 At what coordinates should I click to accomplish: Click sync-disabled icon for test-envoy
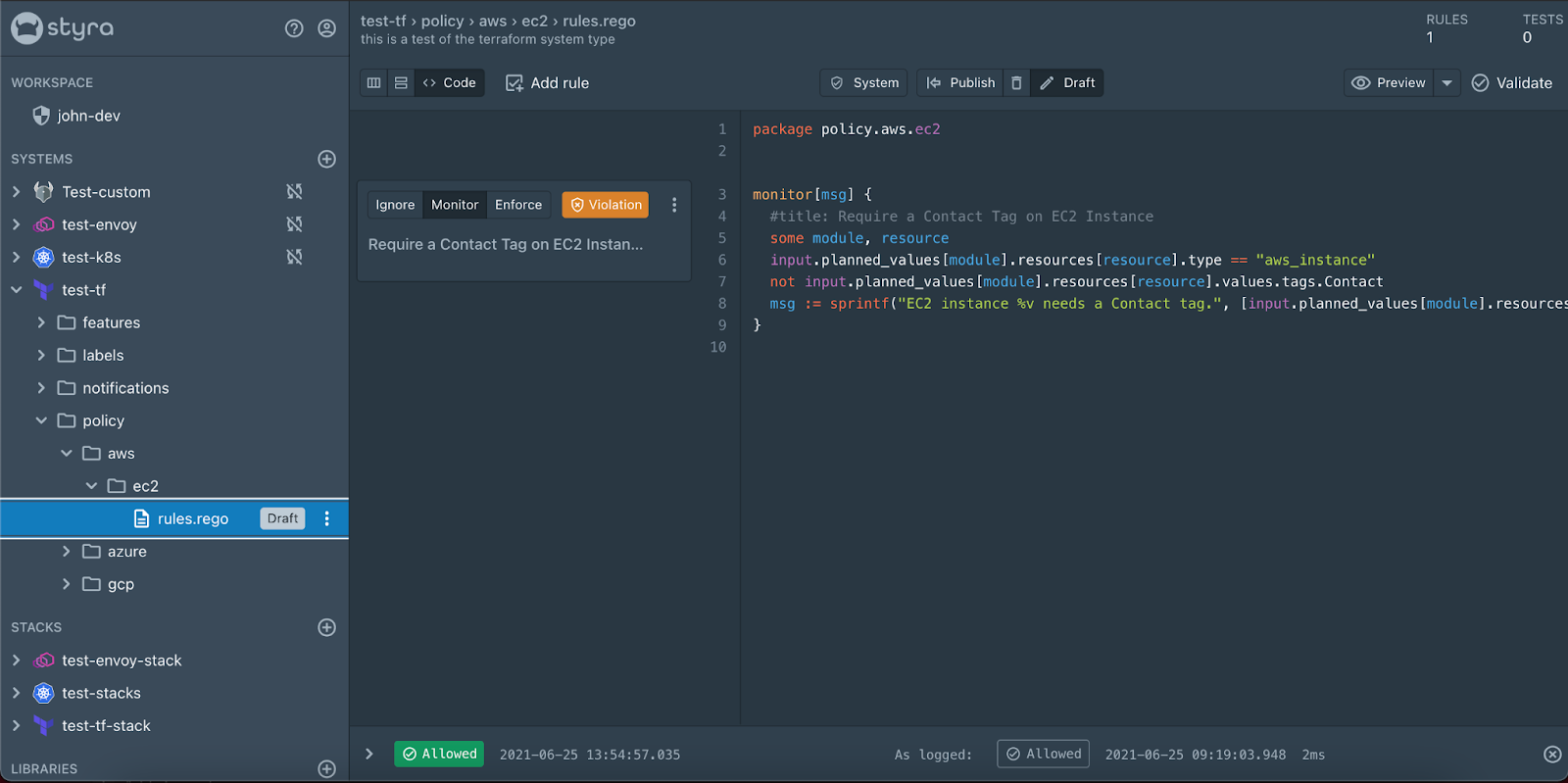tap(294, 224)
